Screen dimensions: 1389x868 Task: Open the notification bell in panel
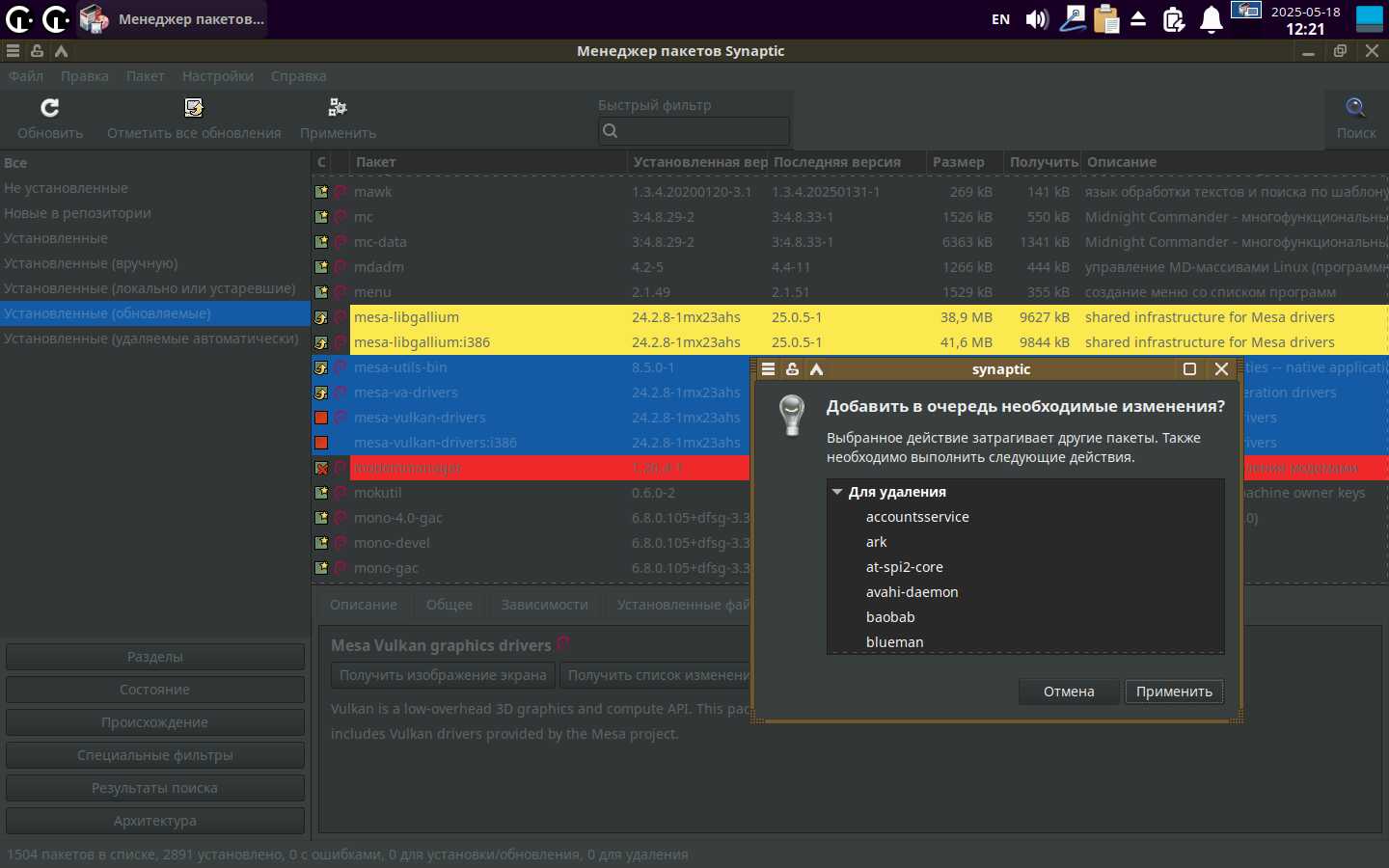1211,19
